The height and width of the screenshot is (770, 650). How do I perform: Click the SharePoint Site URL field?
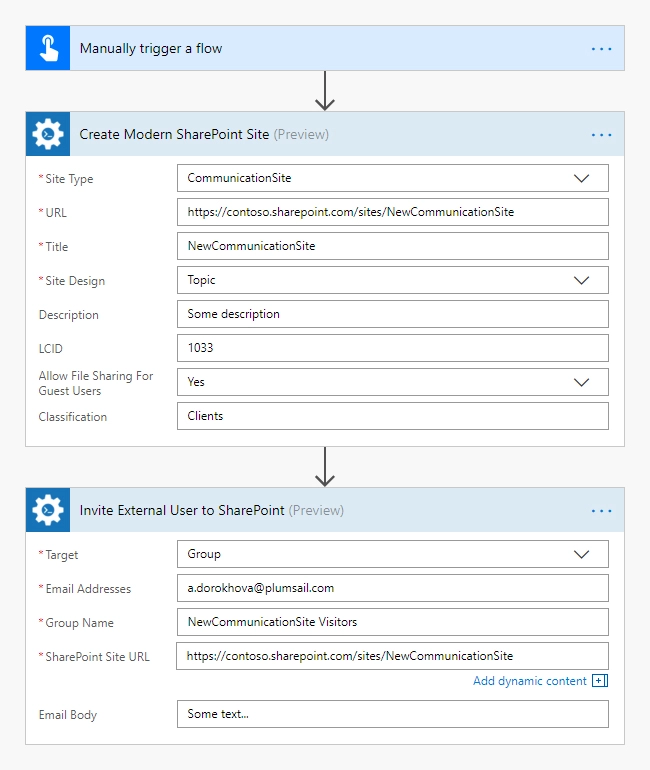click(392, 656)
